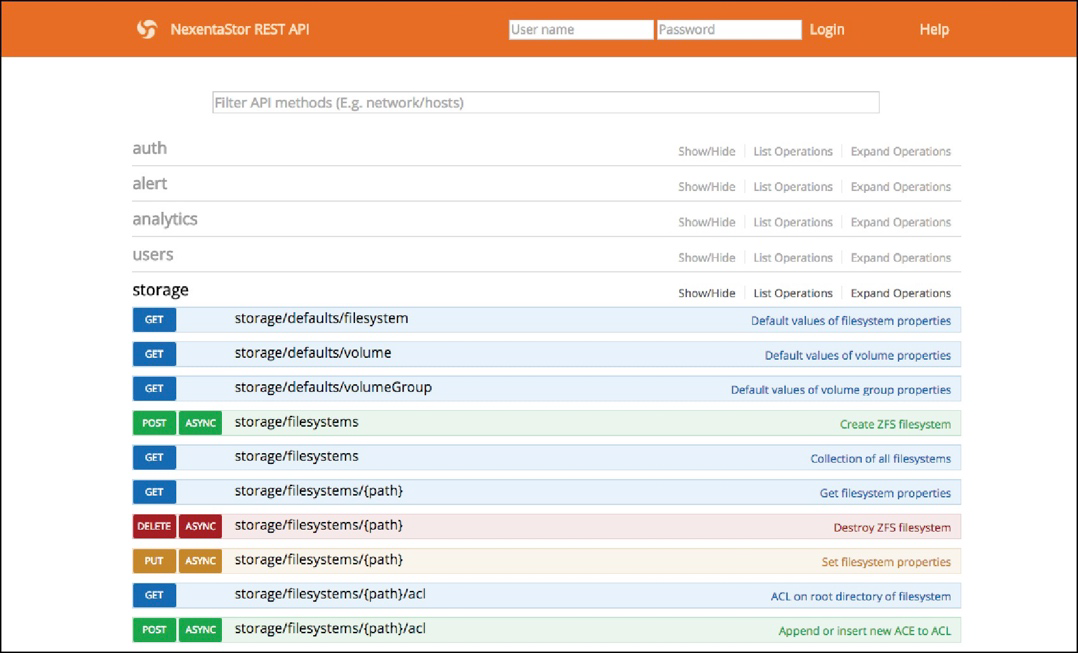The height and width of the screenshot is (653, 1078).
Task: Click Expand Operations for storage
Action: (901, 293)
